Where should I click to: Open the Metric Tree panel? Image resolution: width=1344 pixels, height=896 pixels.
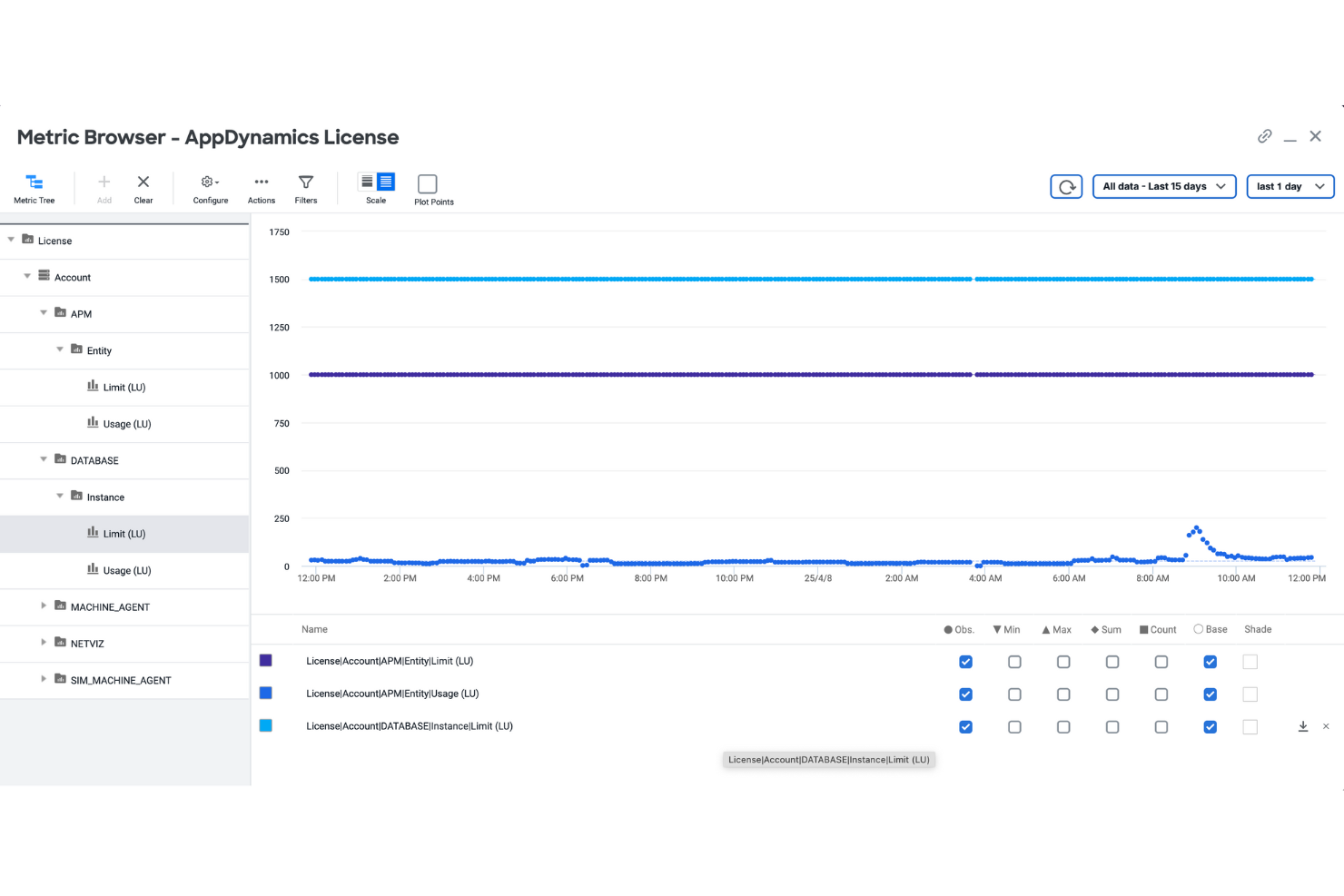35,189
